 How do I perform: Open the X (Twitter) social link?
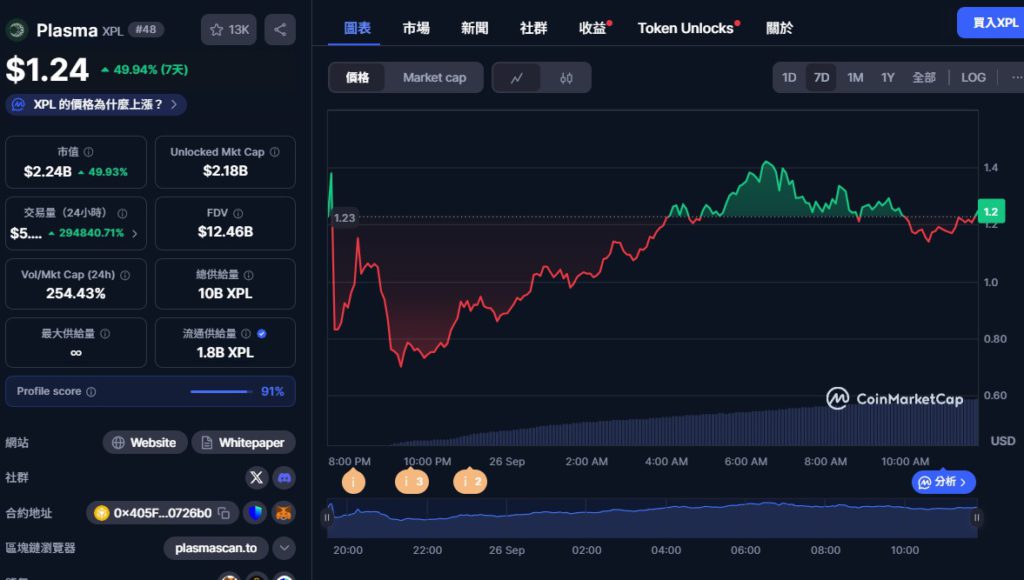click(257, 478)
